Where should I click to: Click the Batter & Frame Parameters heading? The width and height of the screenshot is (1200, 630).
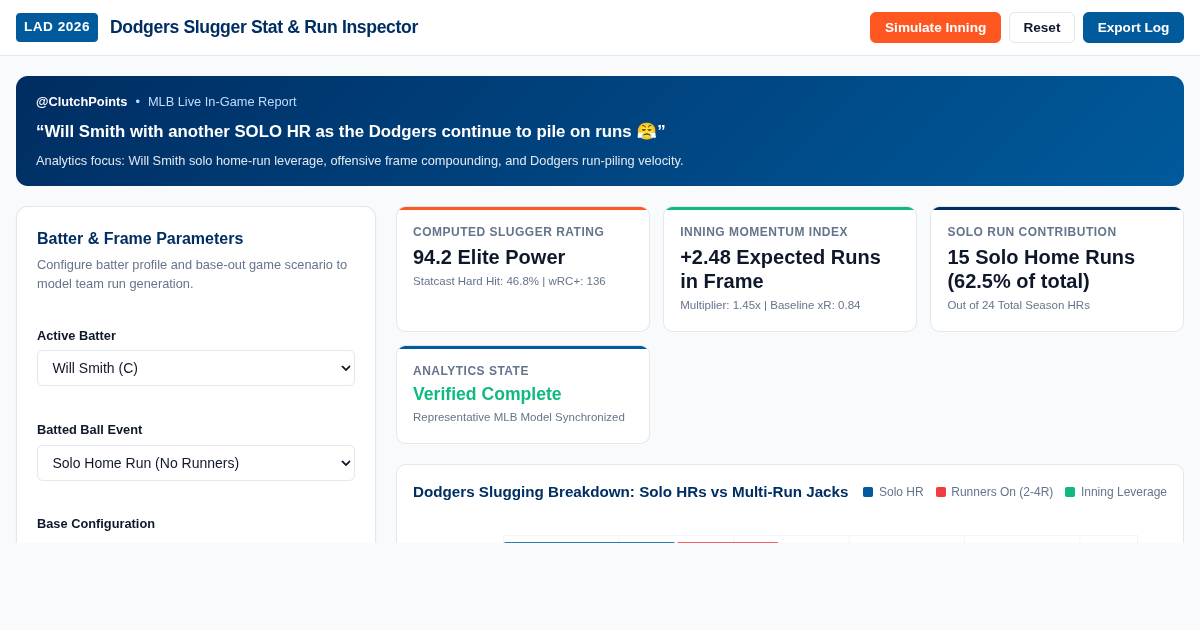(140, 239)
